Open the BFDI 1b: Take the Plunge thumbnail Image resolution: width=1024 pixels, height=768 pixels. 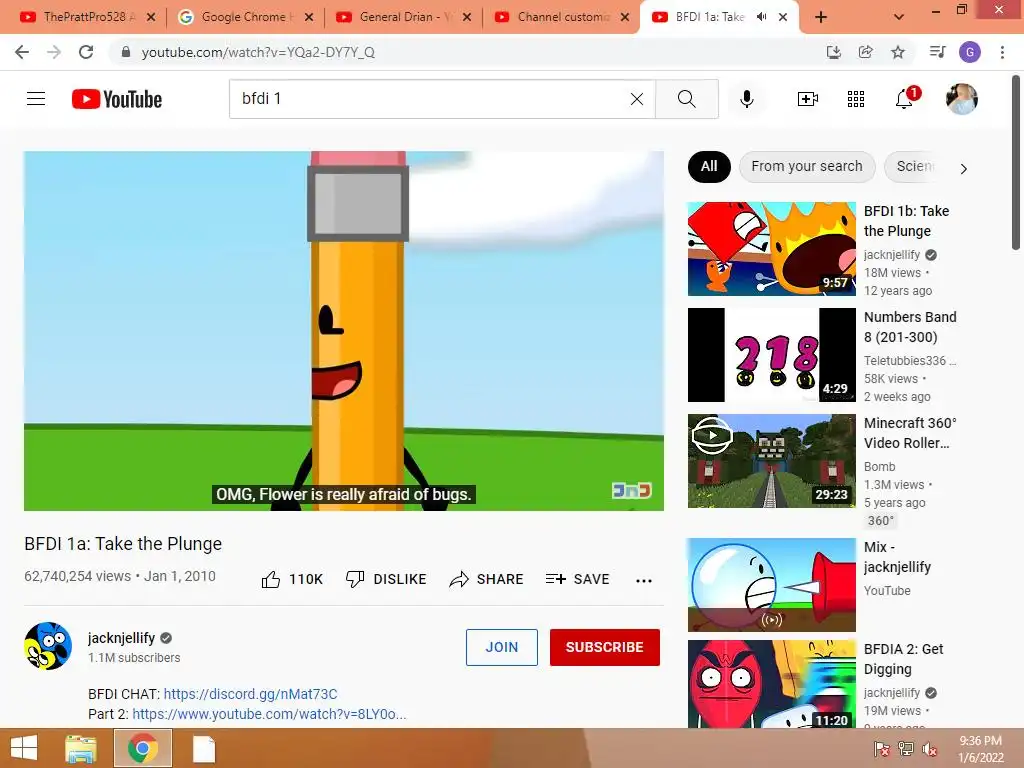tap(771, 249)
